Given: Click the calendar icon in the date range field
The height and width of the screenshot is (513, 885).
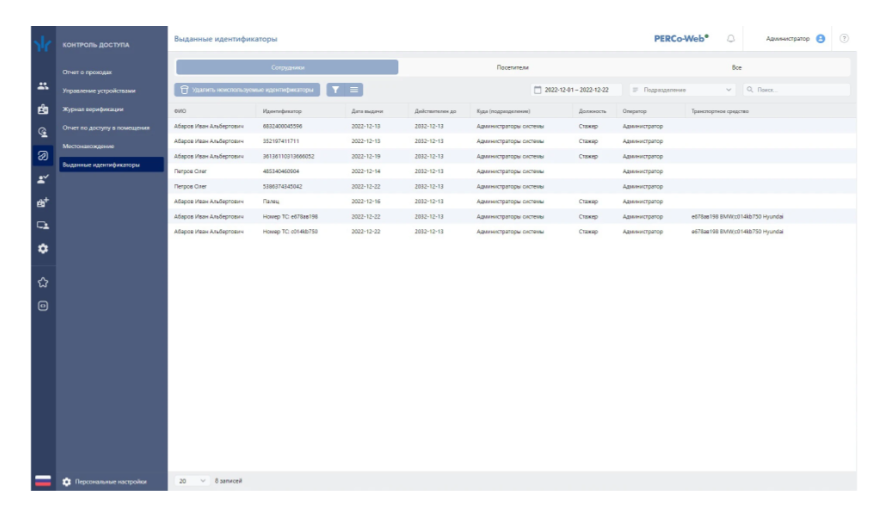Looking at the screenshot, I should [x=537, y=90].
